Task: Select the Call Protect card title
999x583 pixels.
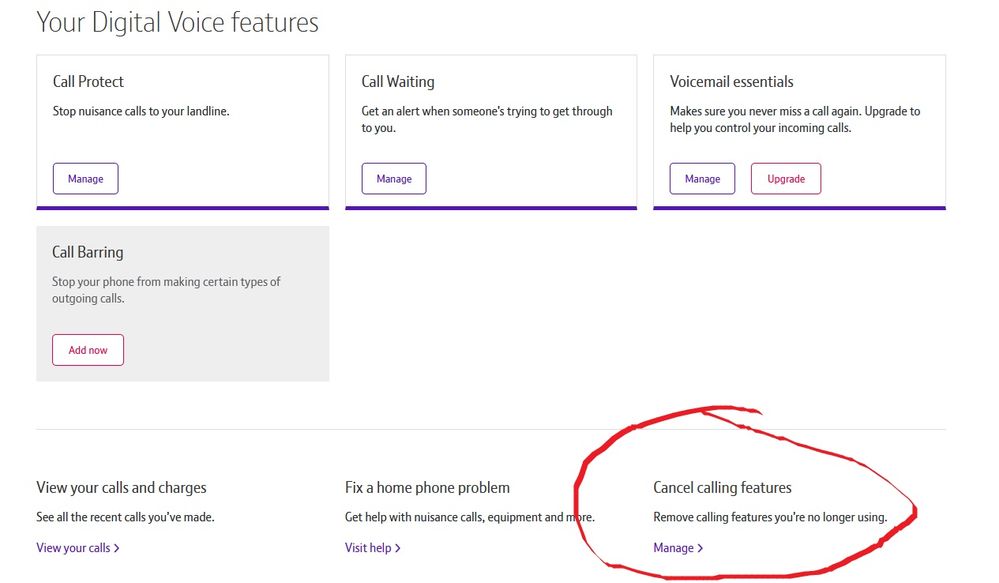Action: (x=88, y=82)
